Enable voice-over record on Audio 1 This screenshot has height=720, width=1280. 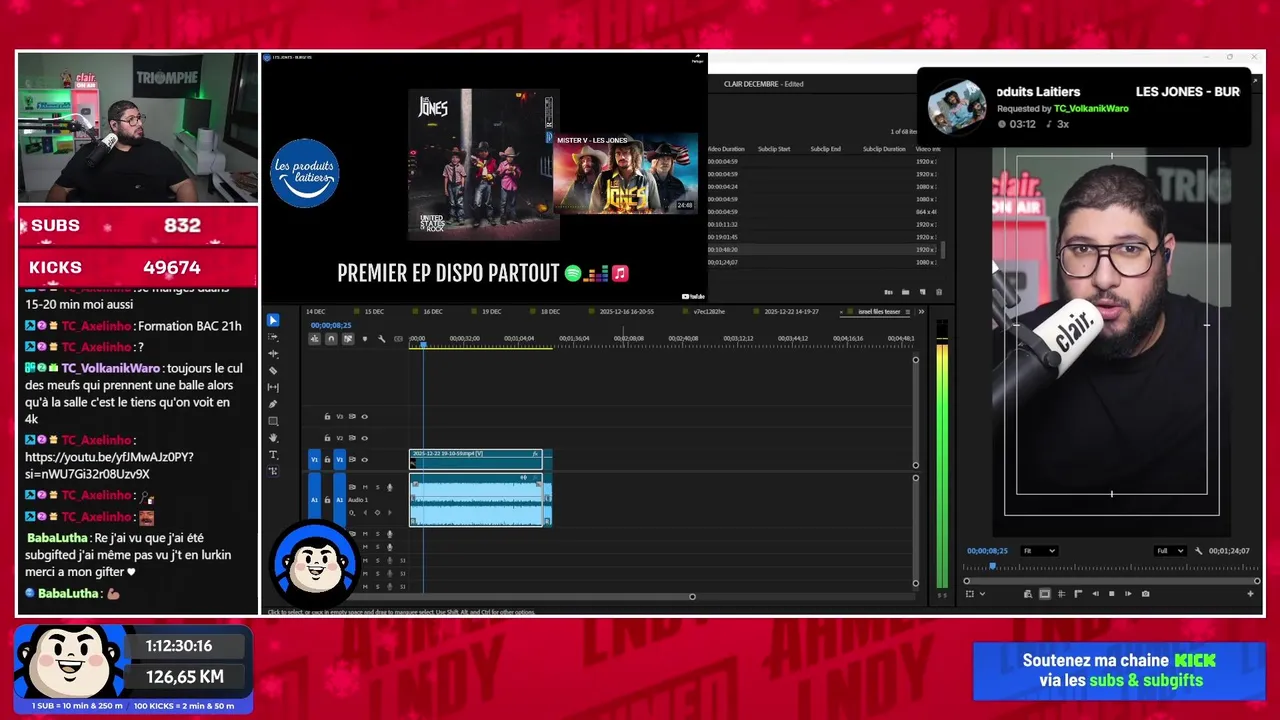390,487
